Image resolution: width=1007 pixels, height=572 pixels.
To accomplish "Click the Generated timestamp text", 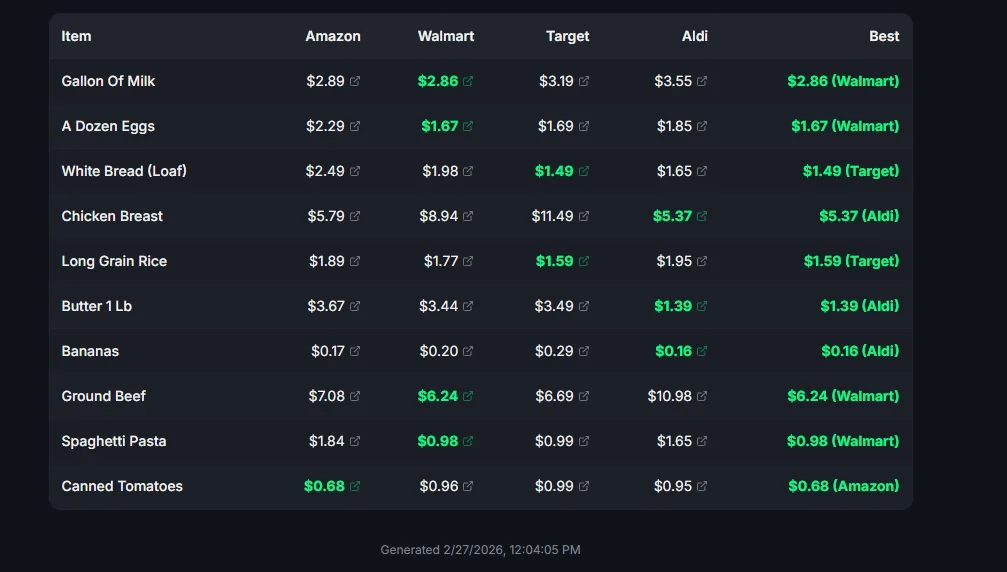I will point(480,550).
